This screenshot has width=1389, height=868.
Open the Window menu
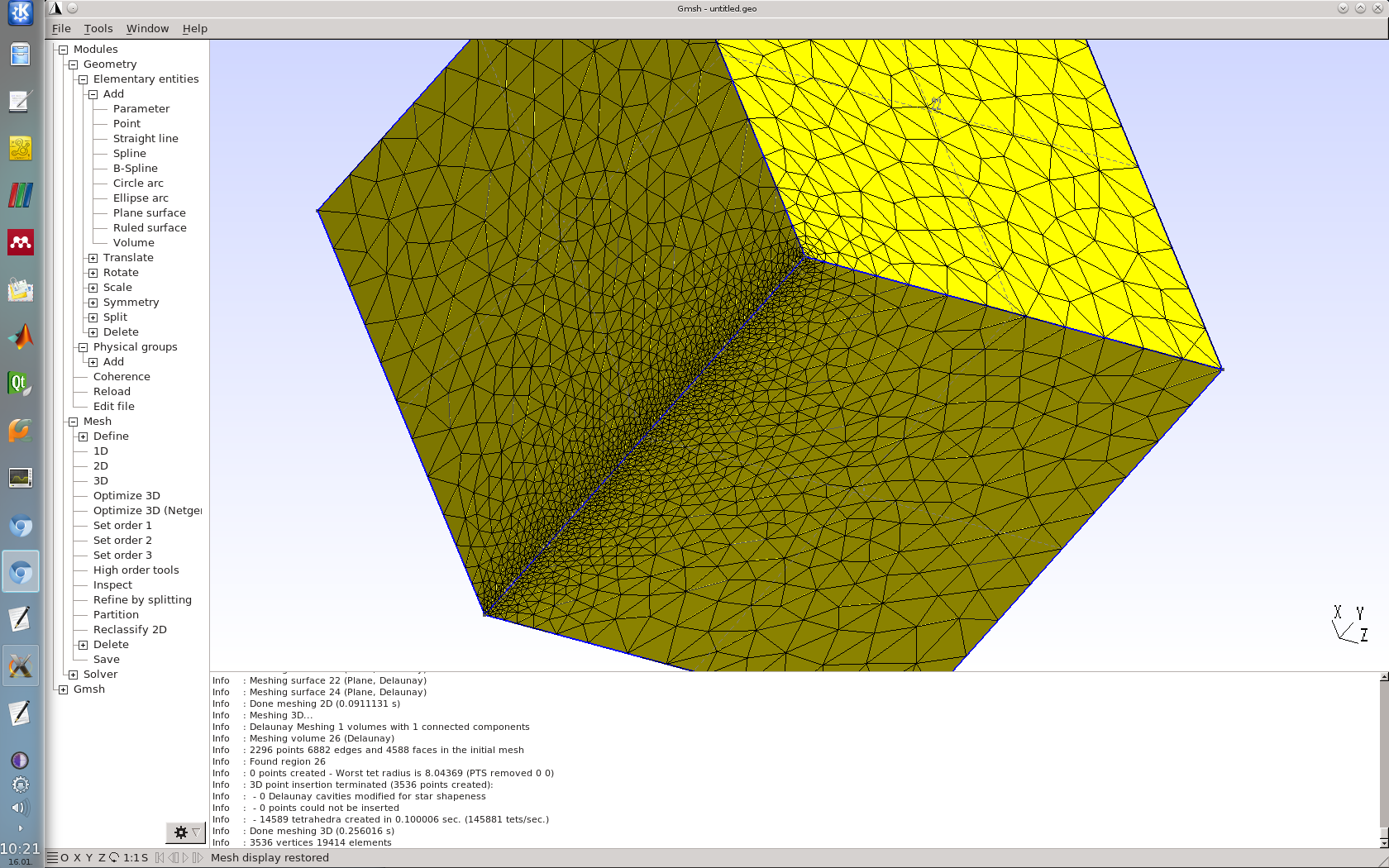[x=147, y=28]
